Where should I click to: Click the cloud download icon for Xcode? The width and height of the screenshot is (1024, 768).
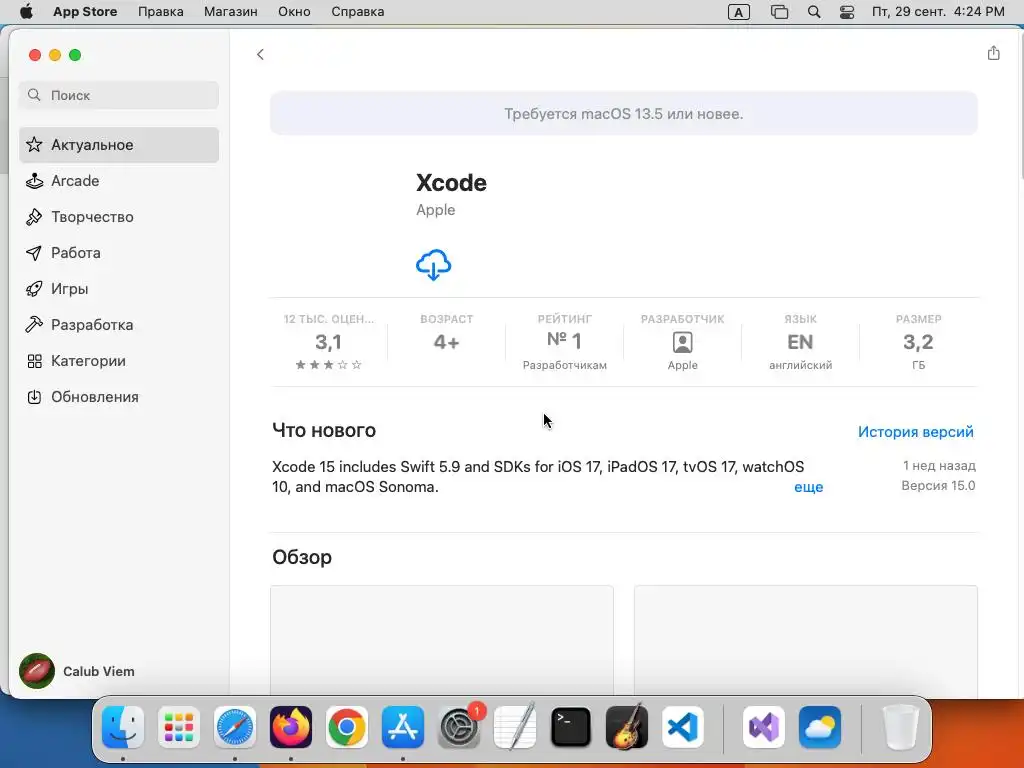[x=434, y=265]
